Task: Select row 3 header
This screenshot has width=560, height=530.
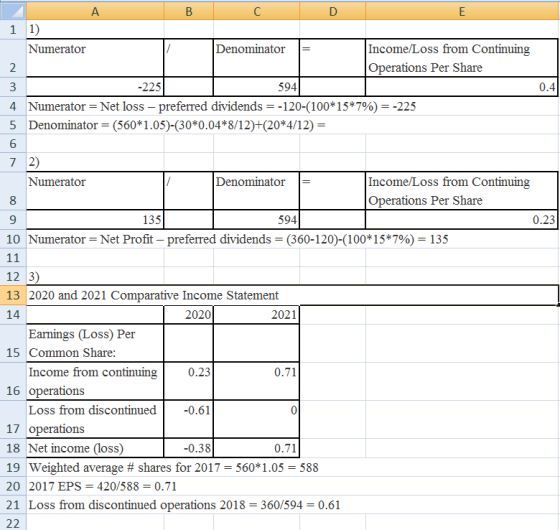Action: point(13,86)
